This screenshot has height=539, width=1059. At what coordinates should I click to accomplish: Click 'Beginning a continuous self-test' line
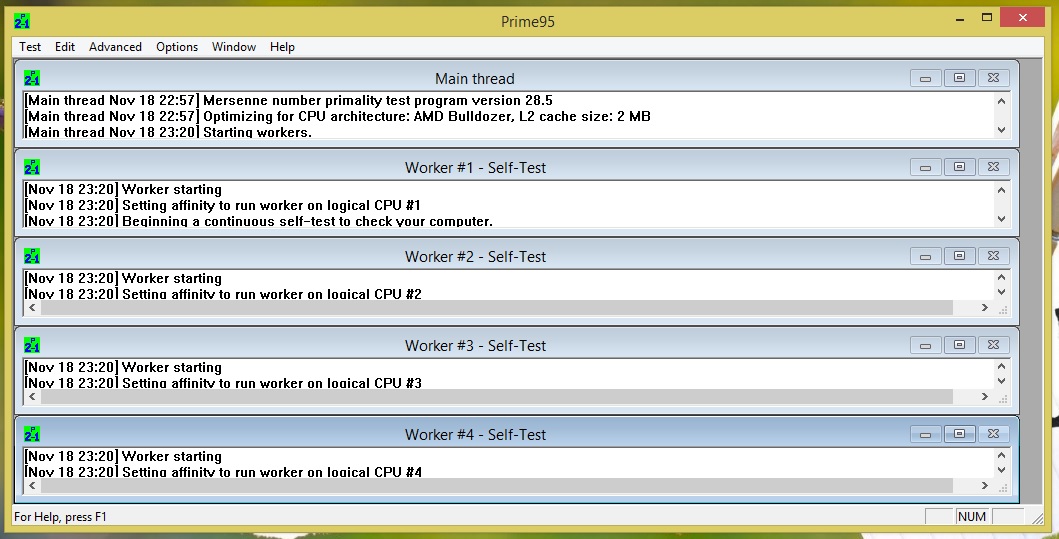[x=259, y=221]
